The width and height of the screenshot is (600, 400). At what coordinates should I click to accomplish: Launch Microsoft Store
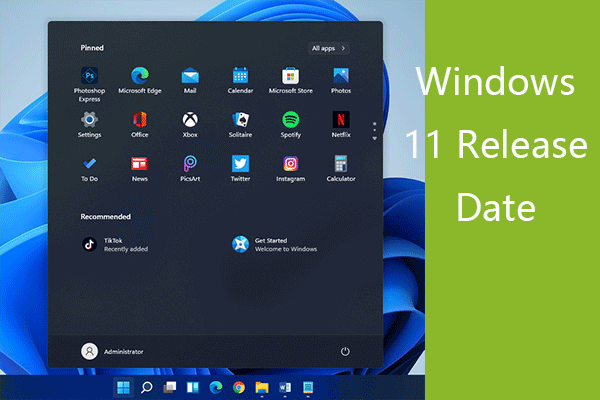click(290, 80)
